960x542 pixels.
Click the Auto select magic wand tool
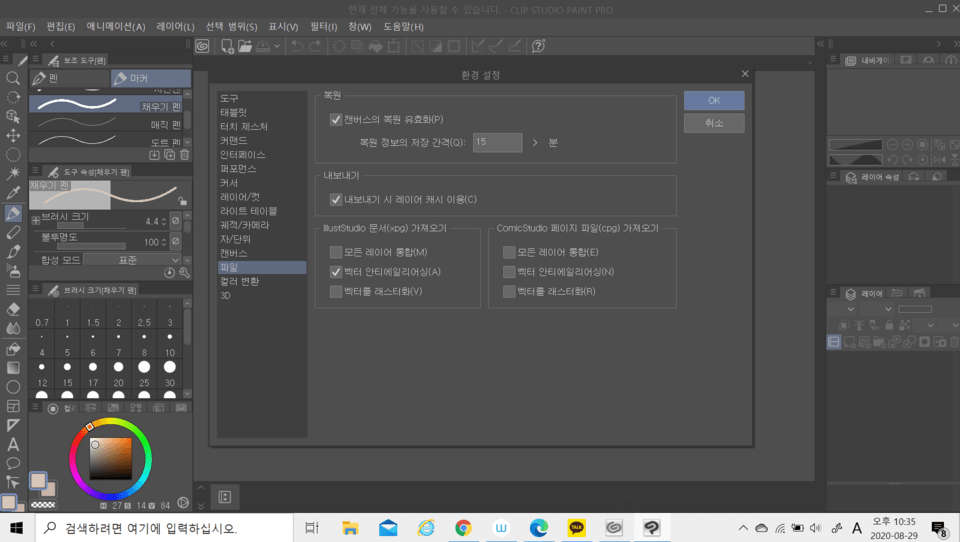[x=13, y=174]
